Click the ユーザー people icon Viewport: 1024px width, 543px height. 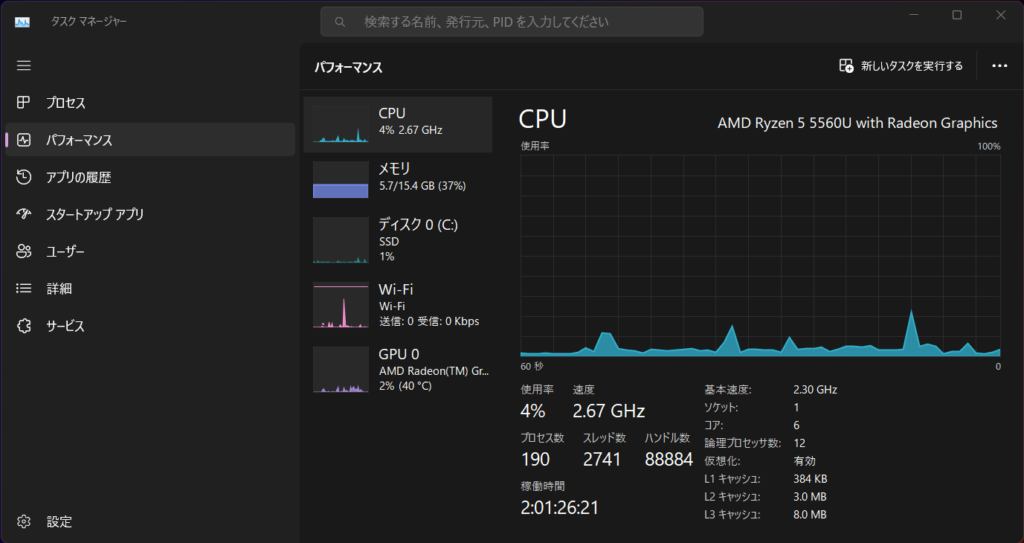24,252
